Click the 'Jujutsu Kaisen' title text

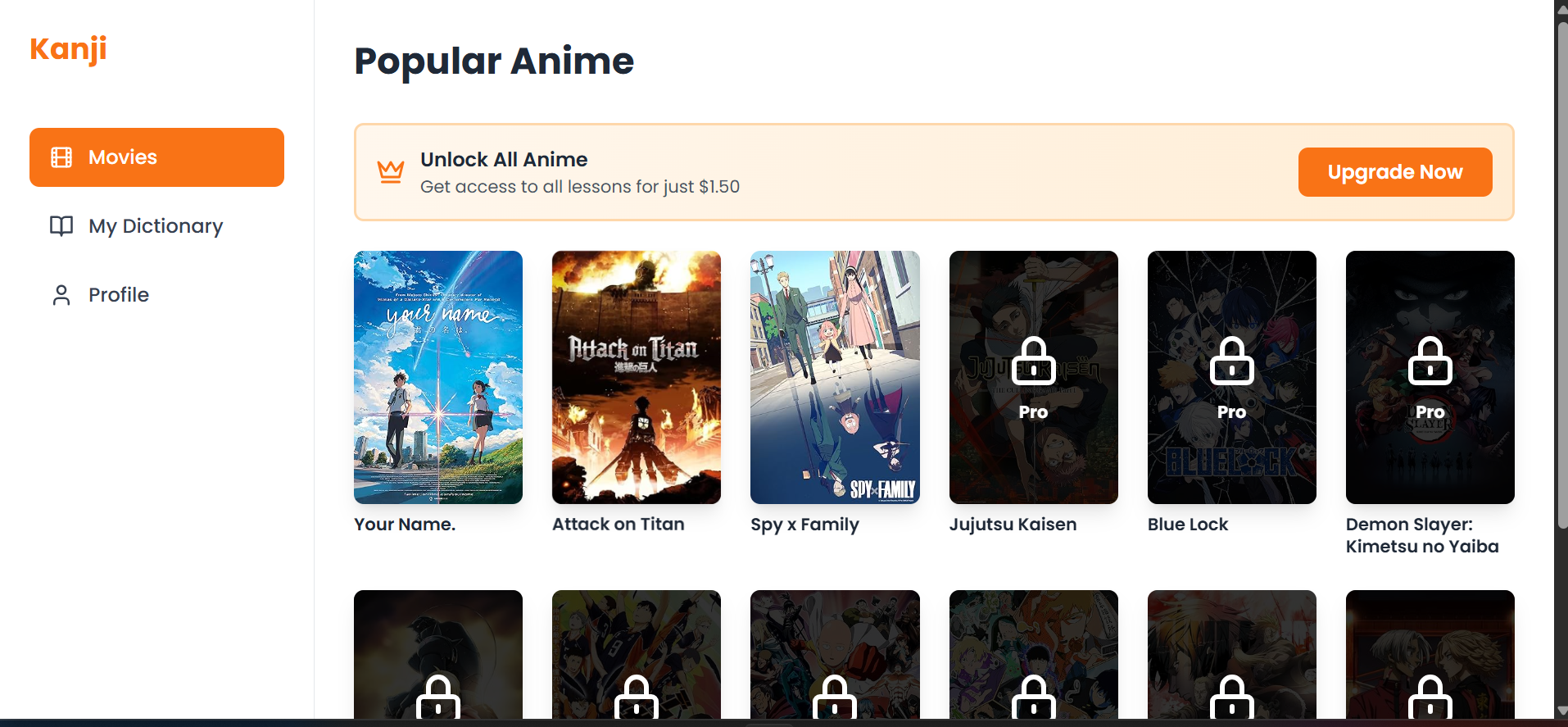(1013, 525)
